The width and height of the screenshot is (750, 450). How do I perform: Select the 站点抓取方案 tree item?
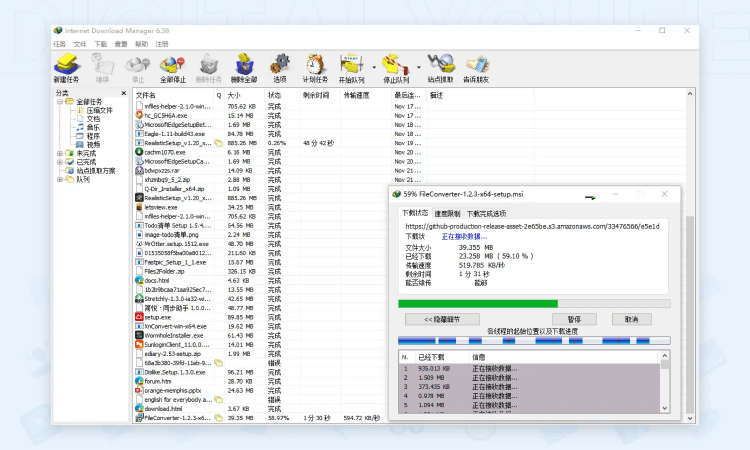(x=96, y=171)
